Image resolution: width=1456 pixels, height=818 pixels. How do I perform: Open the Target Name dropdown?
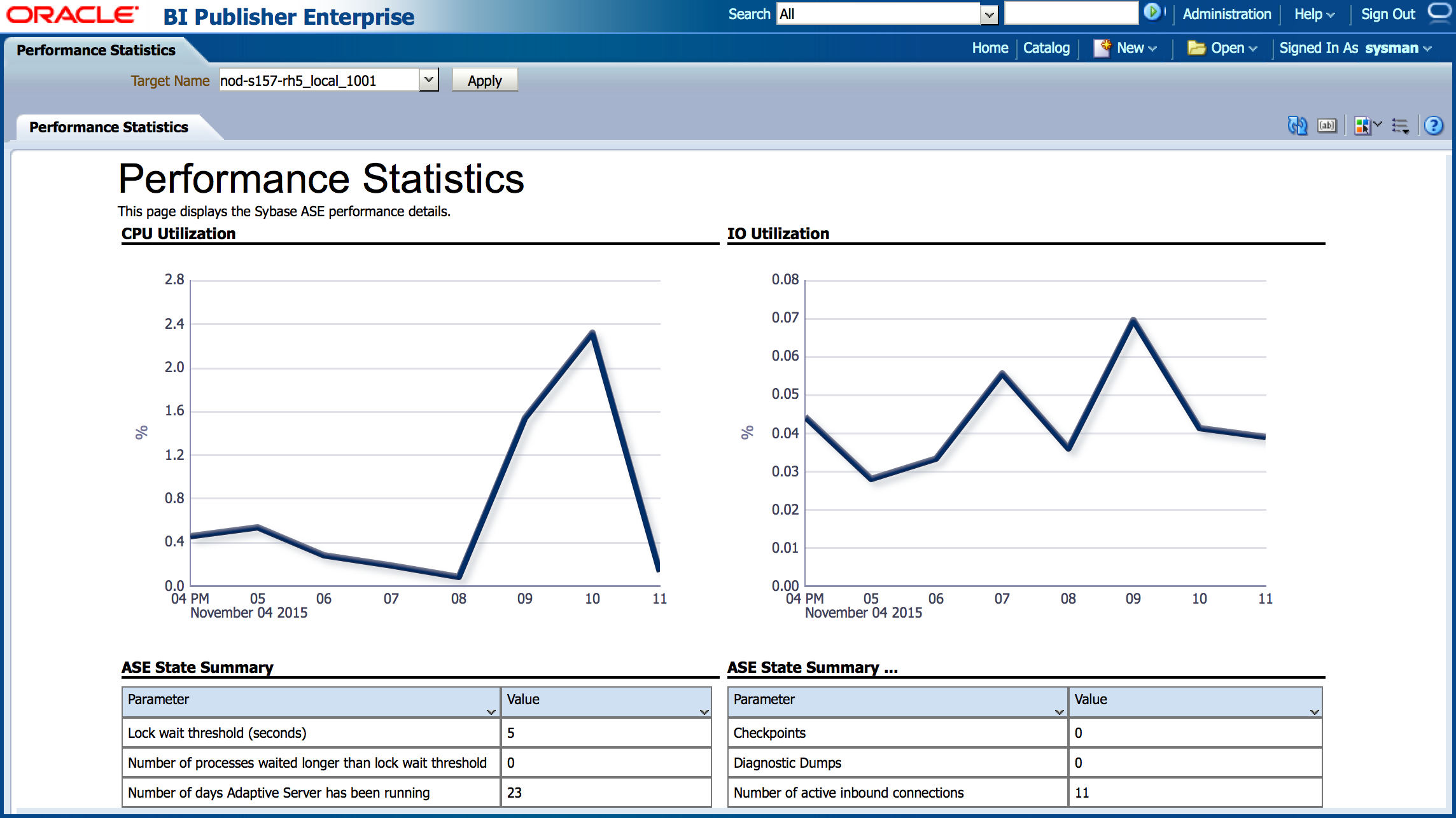pos(429,80)
